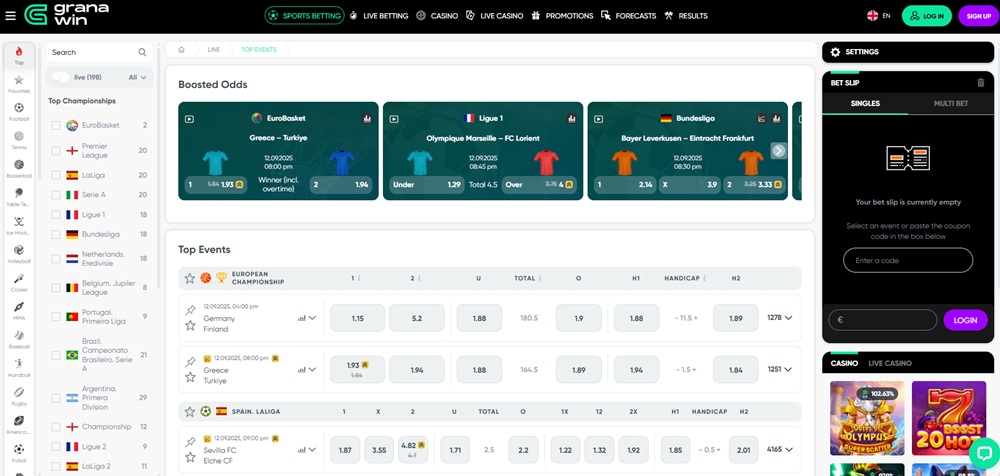Select MMA in sports sidebar

coord(19,311)
